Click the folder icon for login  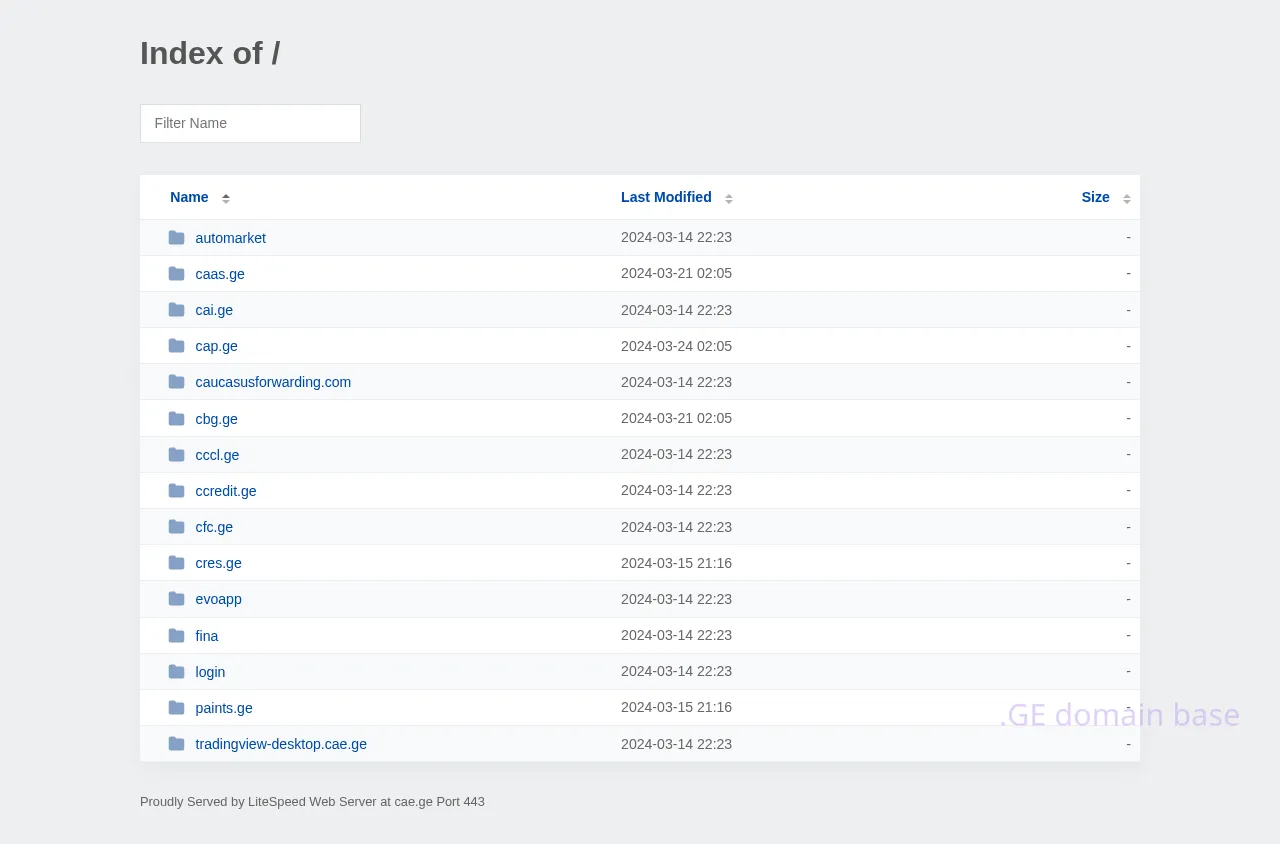[x=177, y=672]
